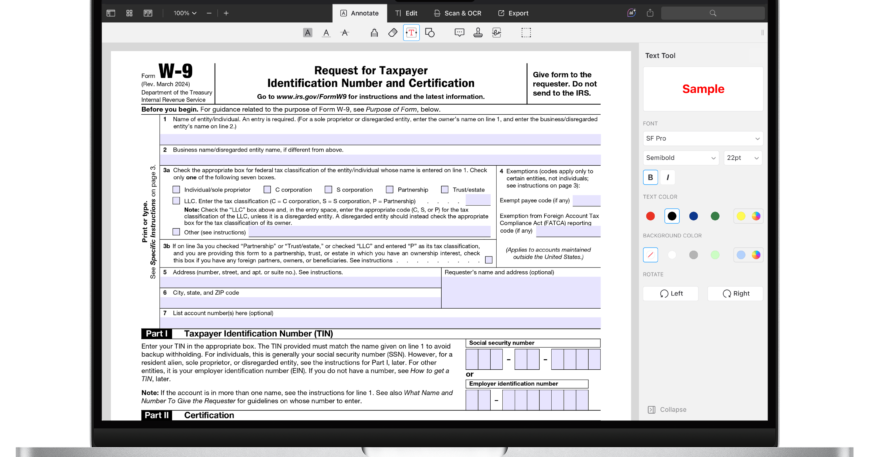Open the 22pt font size dropdown

tap(743, 158)
